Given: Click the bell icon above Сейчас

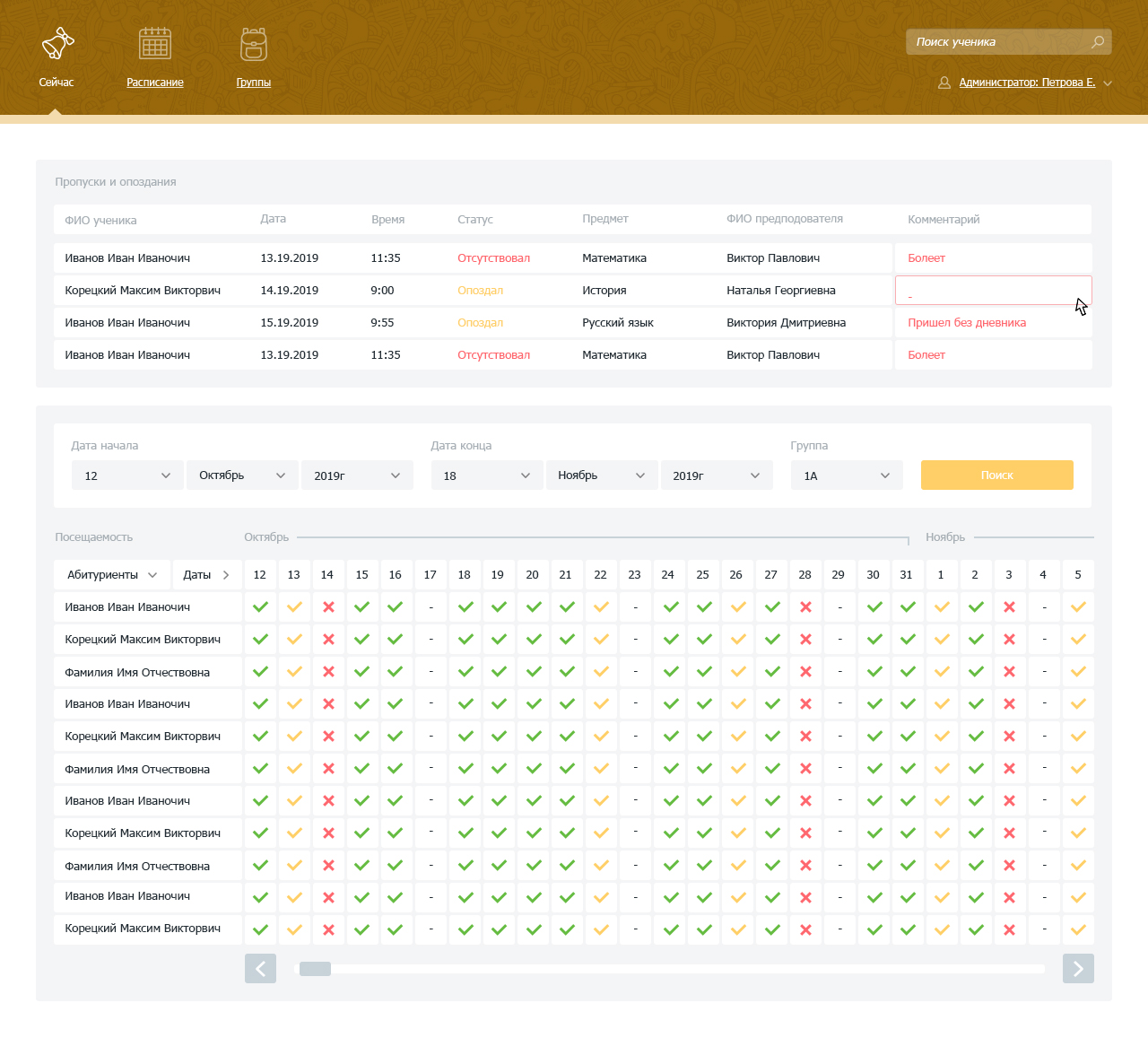Looking at the screenshot, I should (x=57, y=43).
